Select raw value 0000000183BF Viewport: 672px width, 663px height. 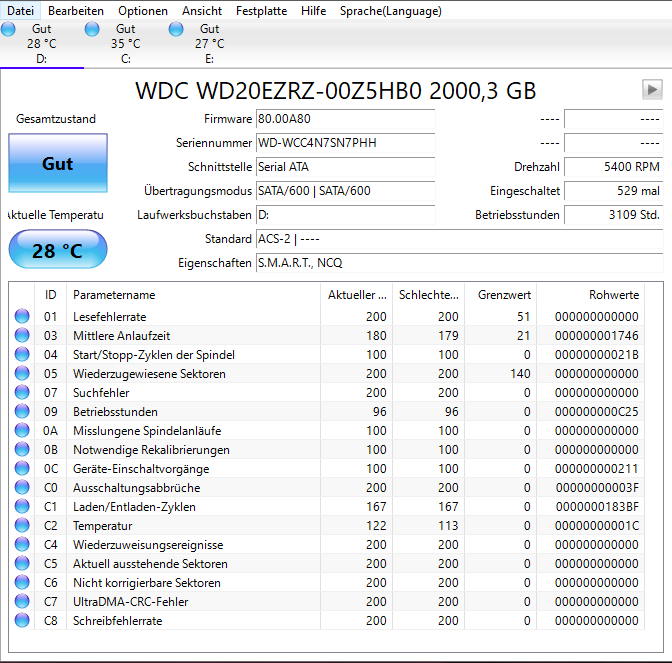[x=597, y=507]
